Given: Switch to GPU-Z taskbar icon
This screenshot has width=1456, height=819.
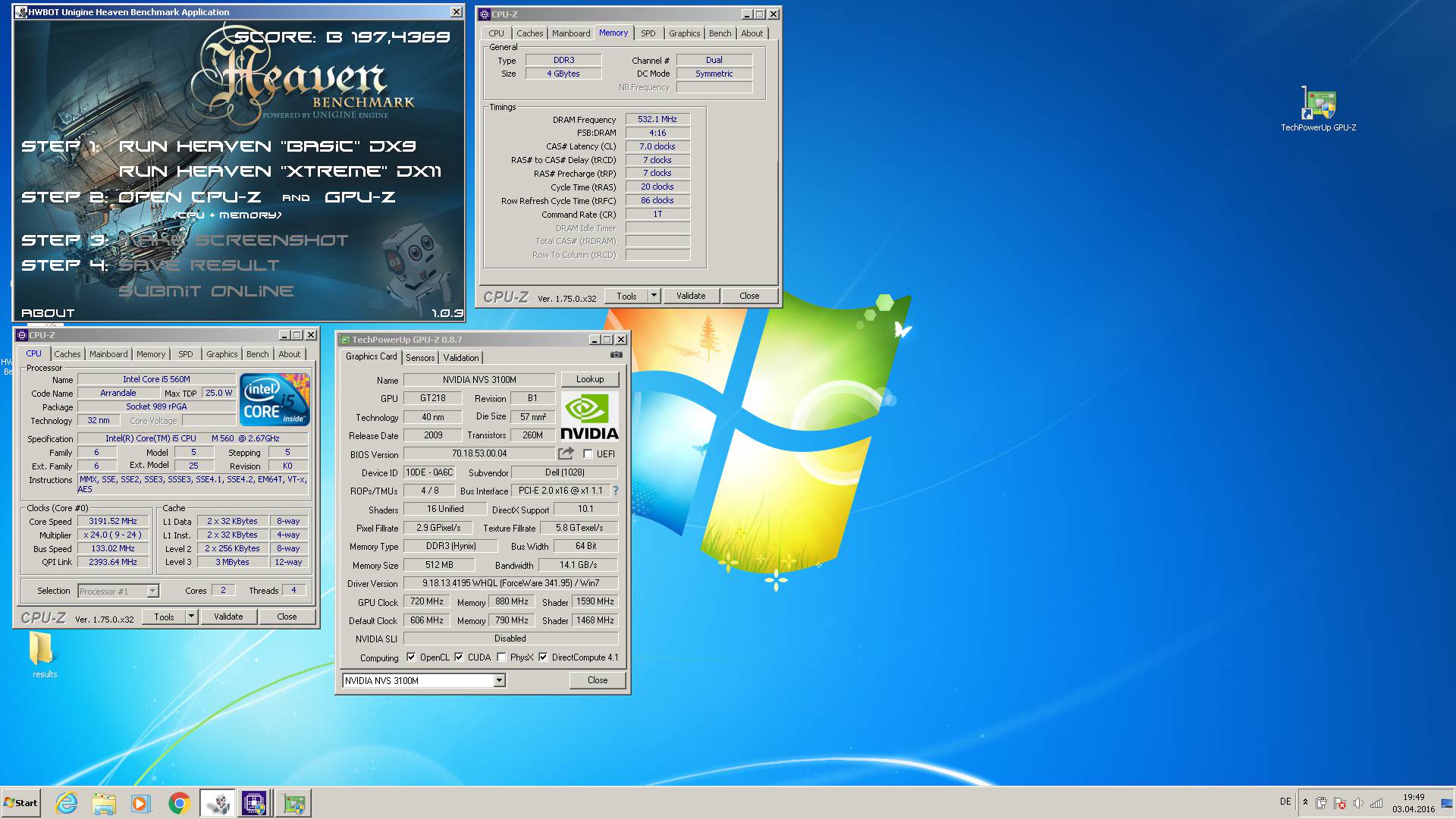Looking at the screenshot, I should point(293,803).
